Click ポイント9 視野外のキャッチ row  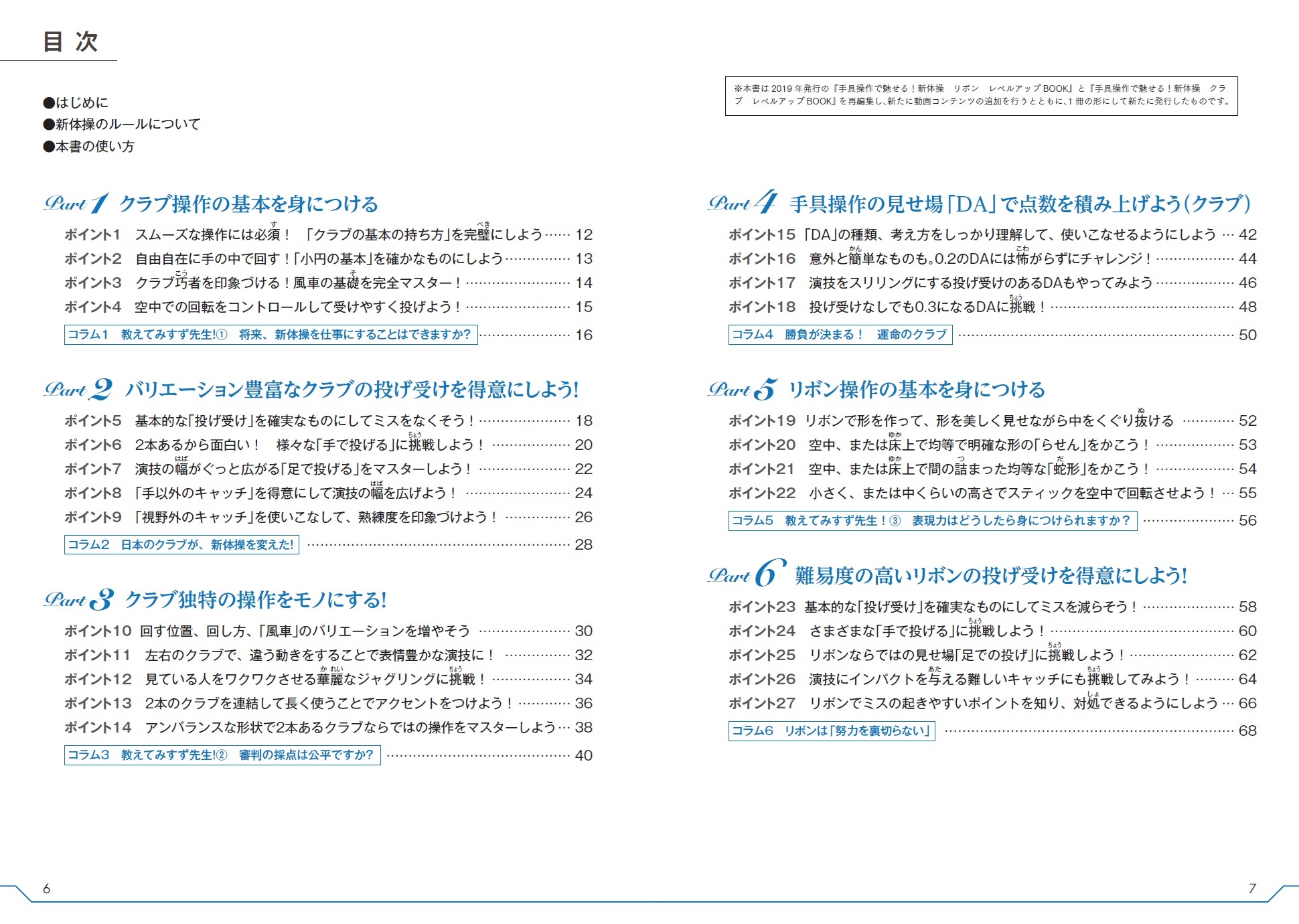pyautogui.click(x=328, y=517)
